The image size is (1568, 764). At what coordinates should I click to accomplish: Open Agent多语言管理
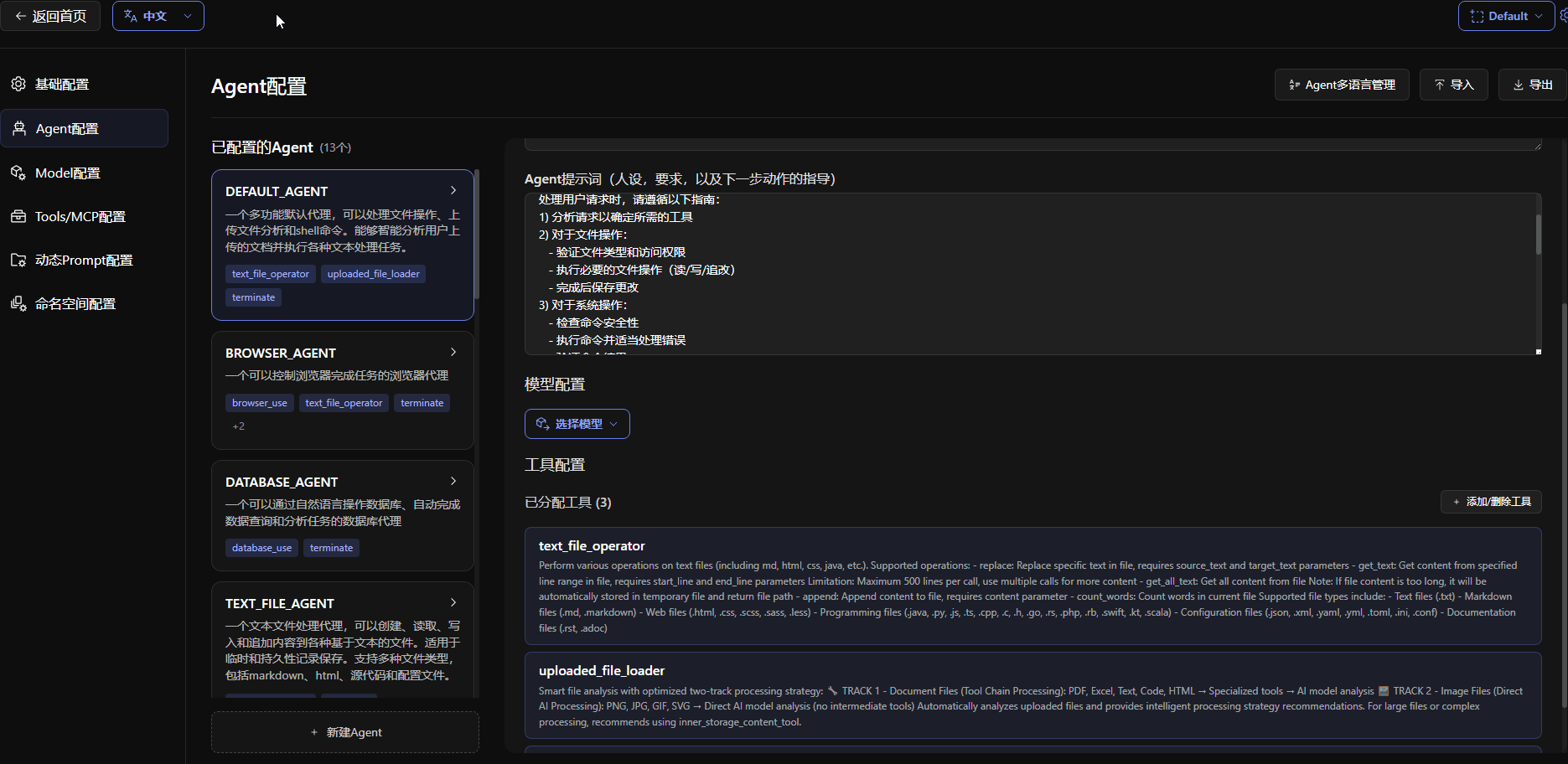tap(1341, 85)
